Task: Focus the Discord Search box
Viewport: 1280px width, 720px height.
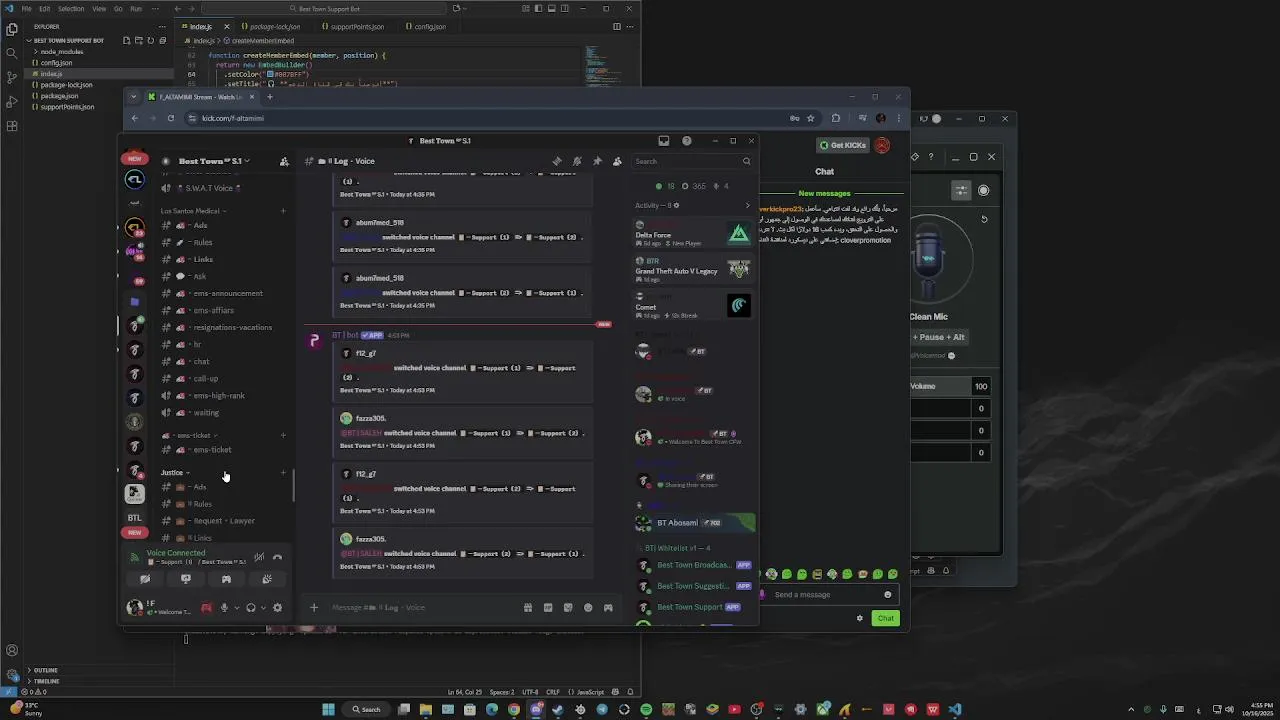Action: pos(692,161)
